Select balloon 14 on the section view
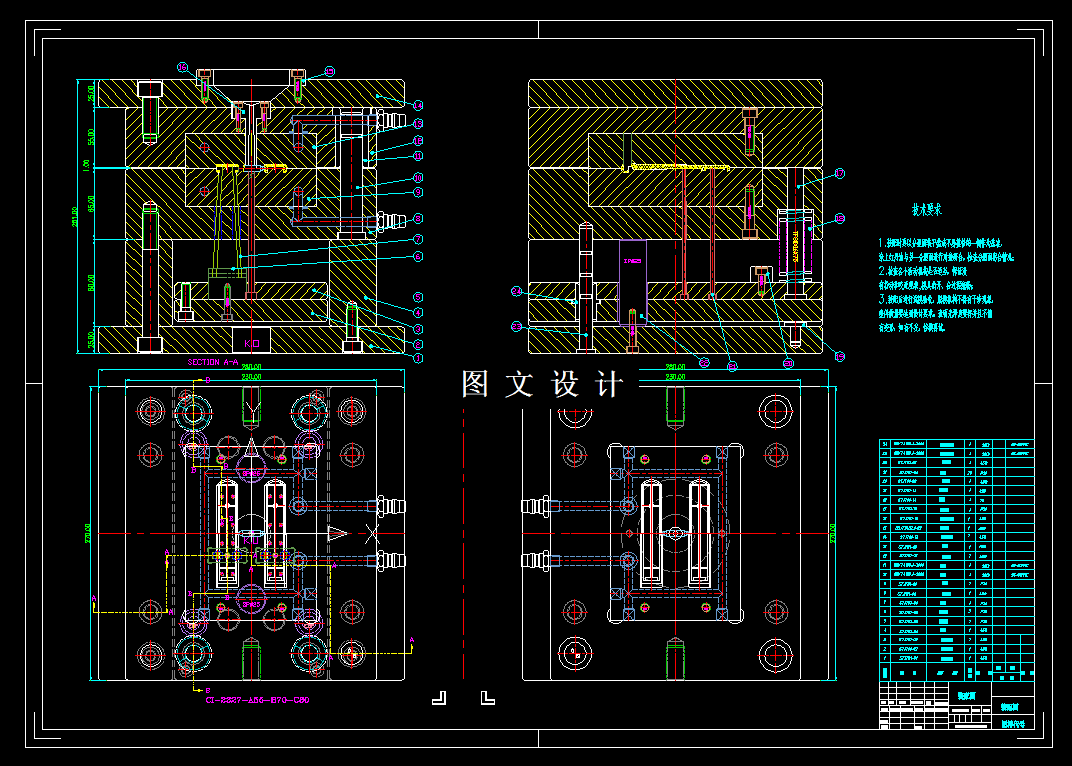 418,105
